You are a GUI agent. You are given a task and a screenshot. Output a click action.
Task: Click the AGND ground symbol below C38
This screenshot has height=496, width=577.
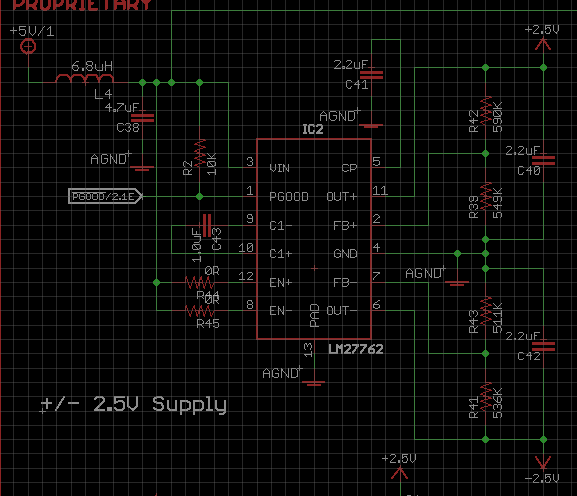[x=142, y=169]
